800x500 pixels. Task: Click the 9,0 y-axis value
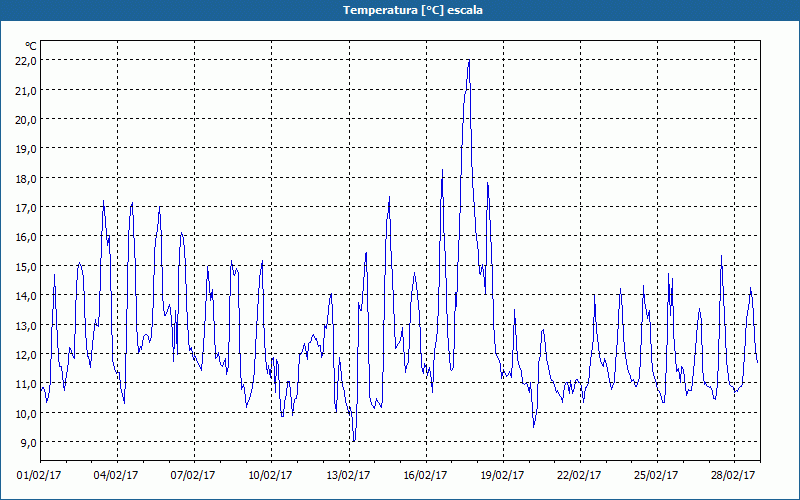point(28,442)
